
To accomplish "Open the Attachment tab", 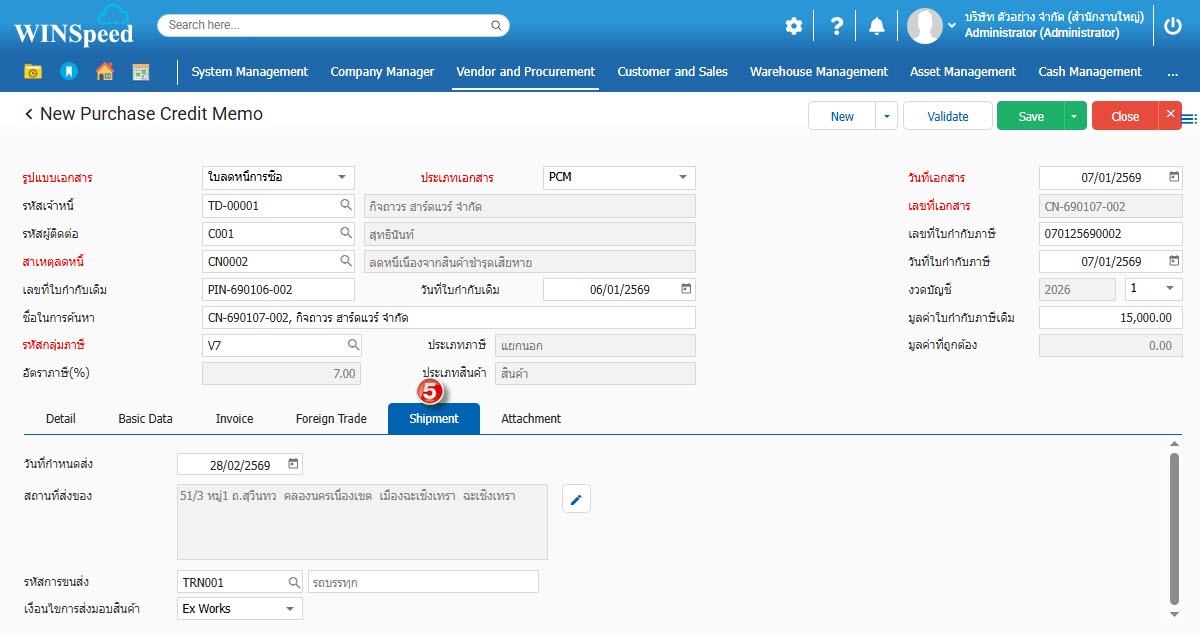I will coord(531,419).
